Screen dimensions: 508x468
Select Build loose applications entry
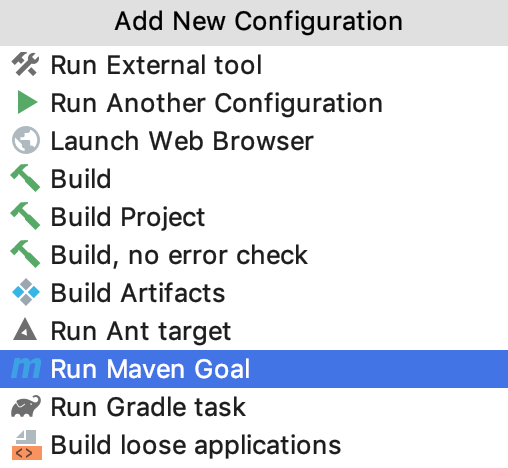pyautogui.click(x=254, y=445)
